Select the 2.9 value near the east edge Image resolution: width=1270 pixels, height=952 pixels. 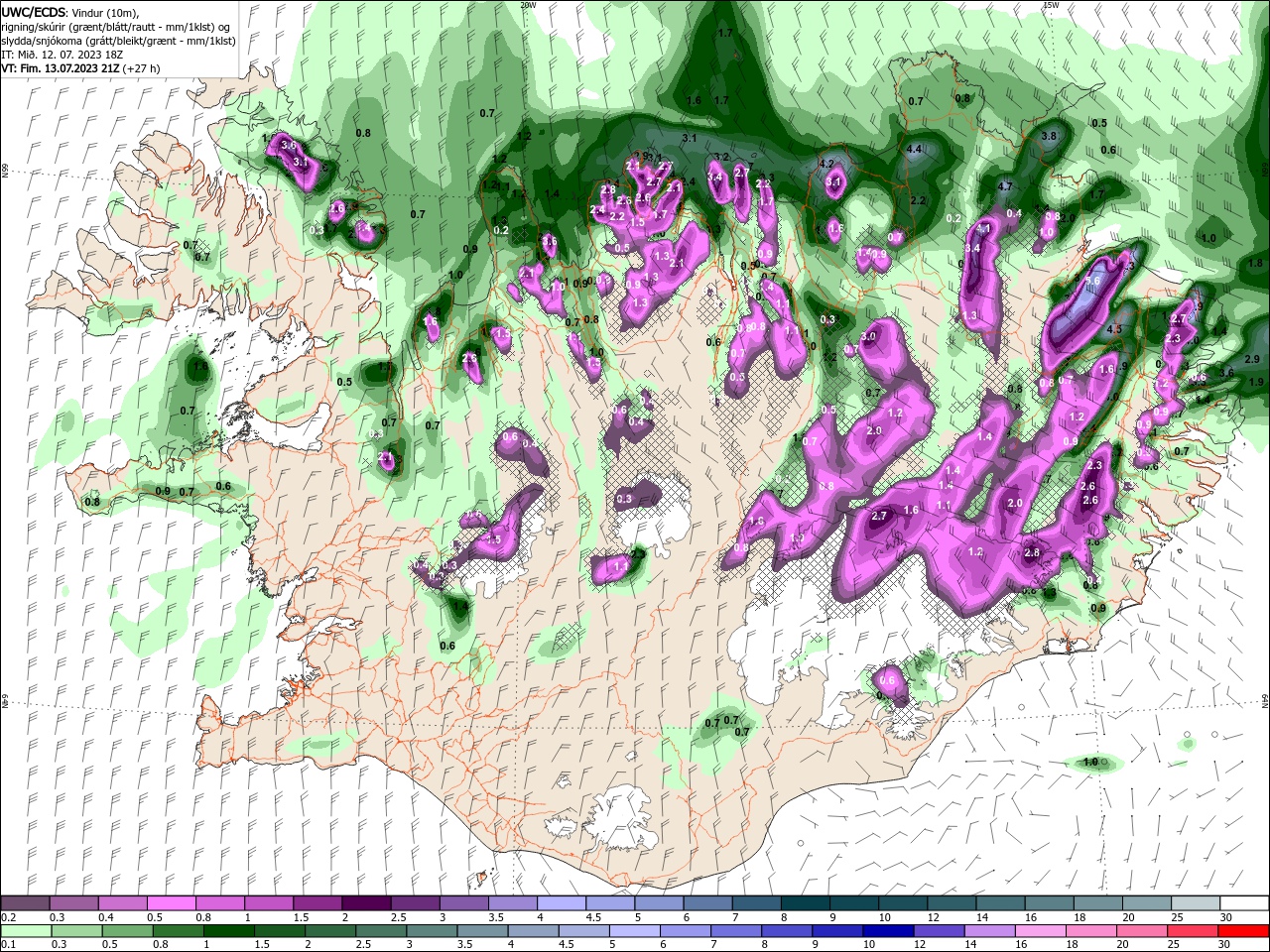click(1251, 359)
